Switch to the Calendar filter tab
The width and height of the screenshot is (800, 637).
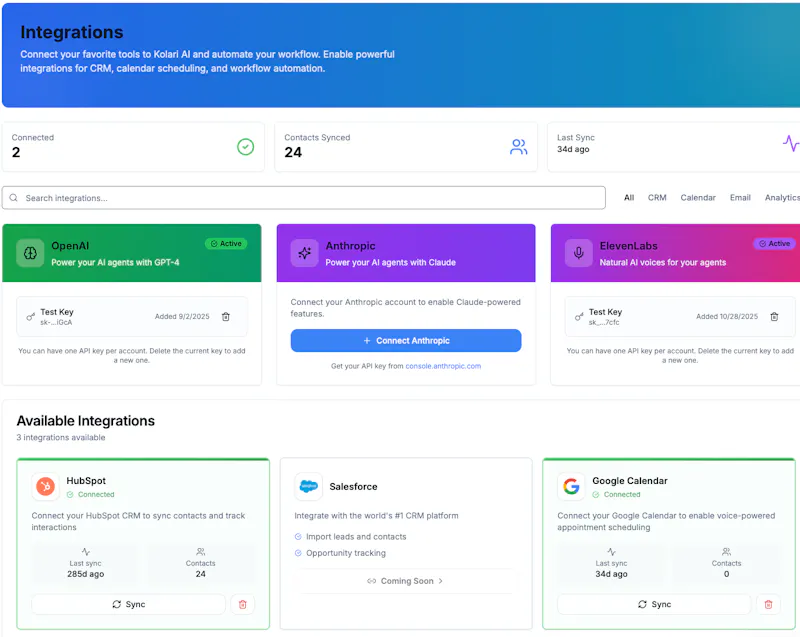click(x=698, y=198)
